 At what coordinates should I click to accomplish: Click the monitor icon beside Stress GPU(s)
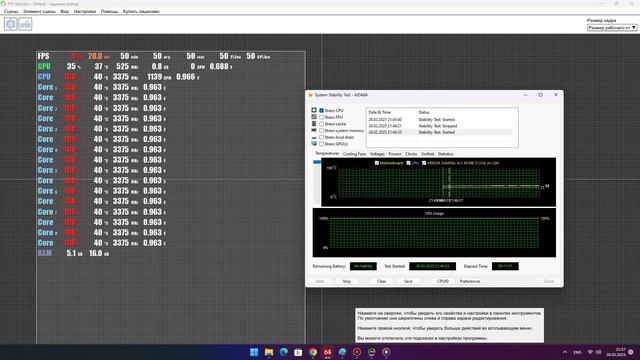(x=314, y=144)
